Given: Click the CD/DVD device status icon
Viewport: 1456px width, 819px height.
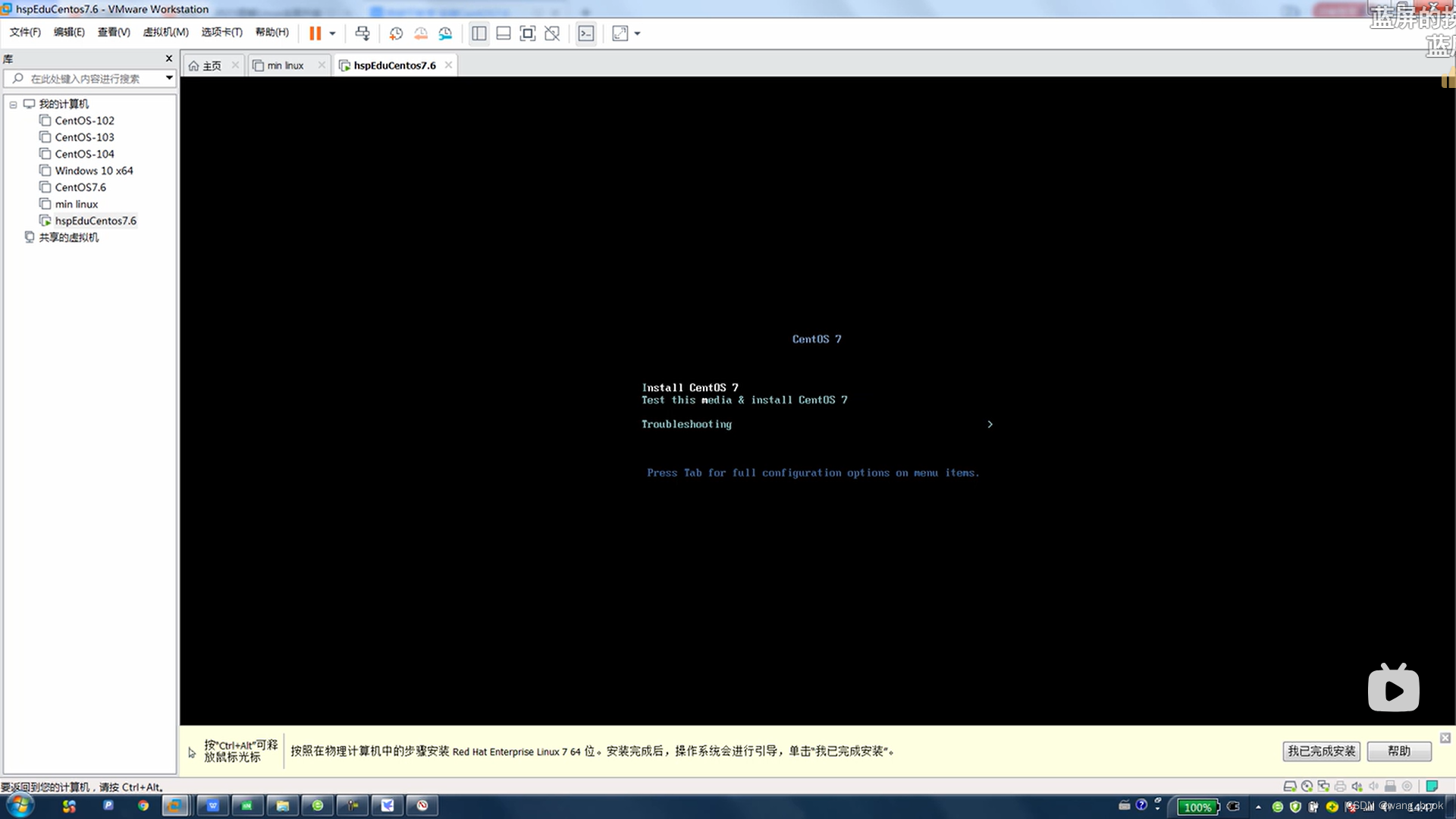Looking at the screenshot, I should point(1307,786).
